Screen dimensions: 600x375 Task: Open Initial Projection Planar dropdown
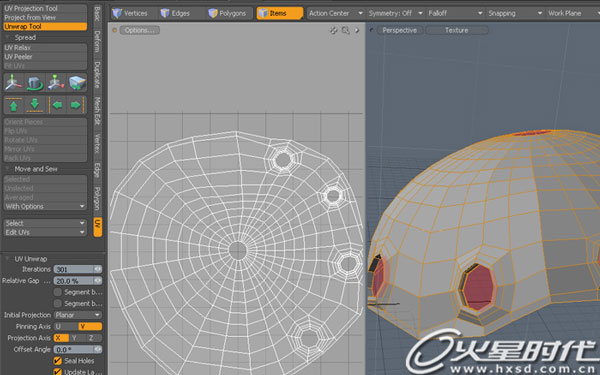[x=78, y=315]
